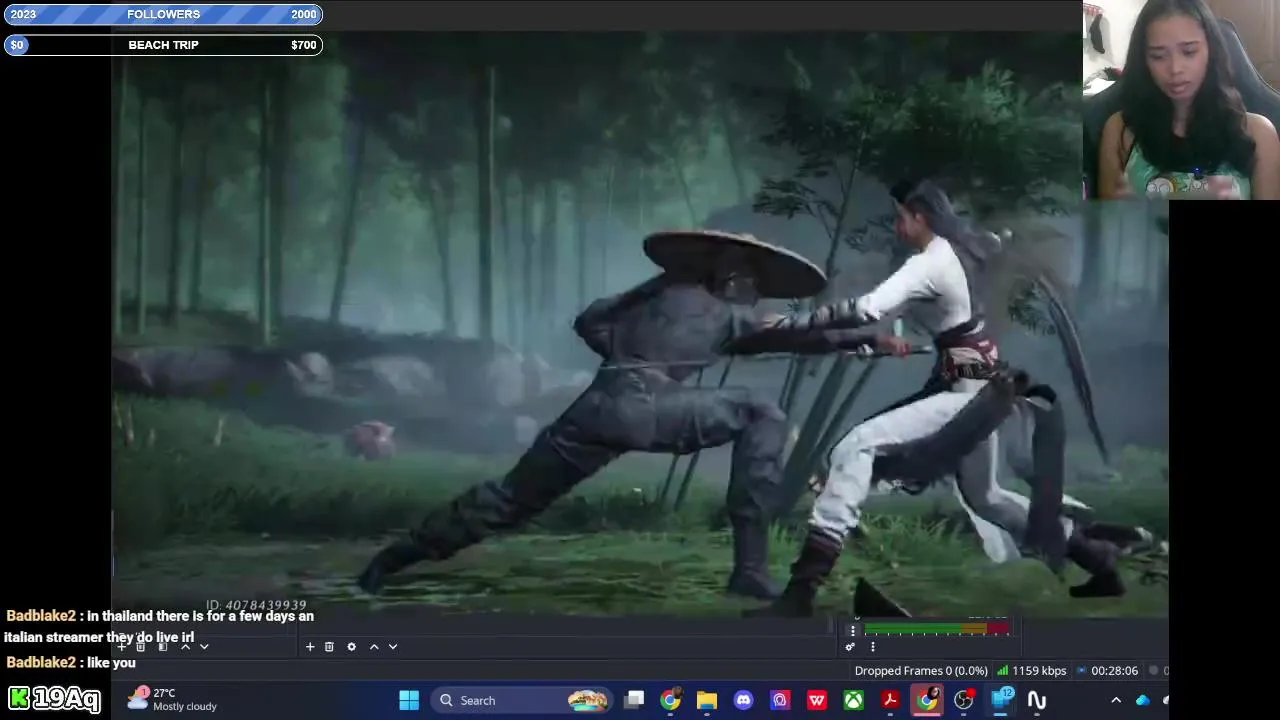The width and height of the screenshot is (1280, 720).
Task: Open the monitor app with 12 badge
Action: click(1001, 700)
